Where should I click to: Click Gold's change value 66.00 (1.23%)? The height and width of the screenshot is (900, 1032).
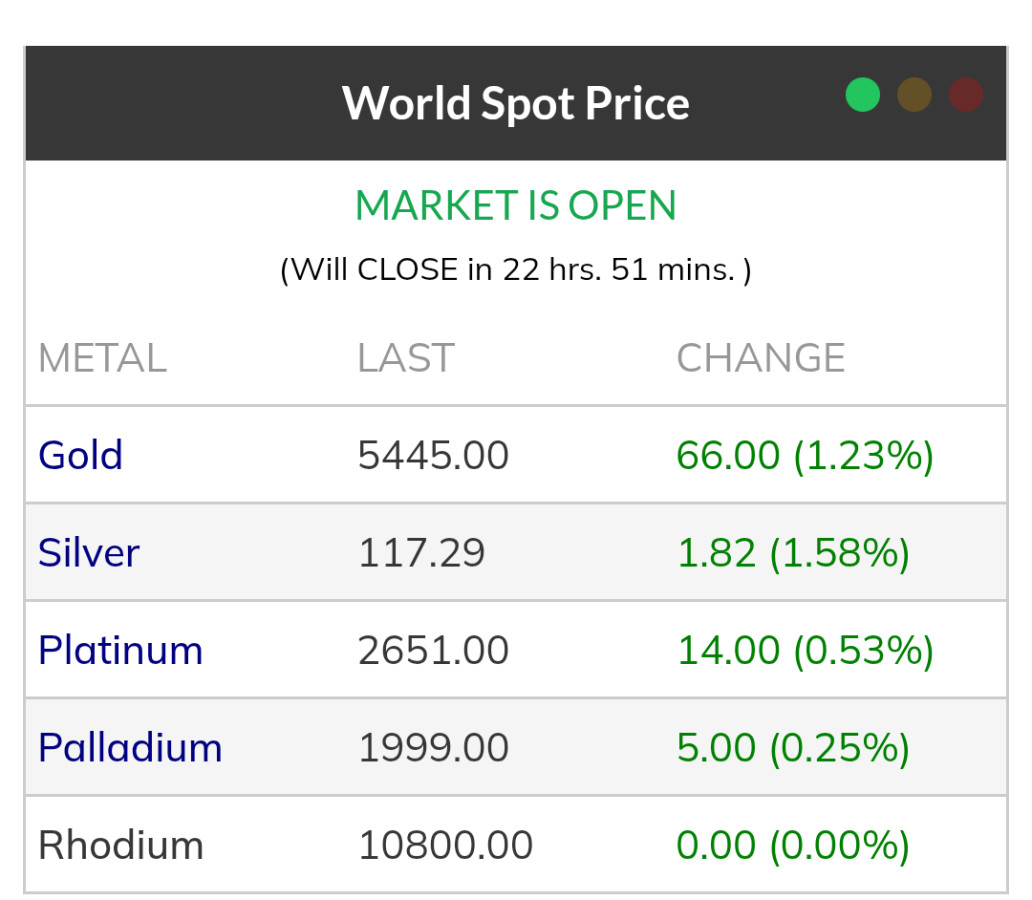[x=805, y=455]
